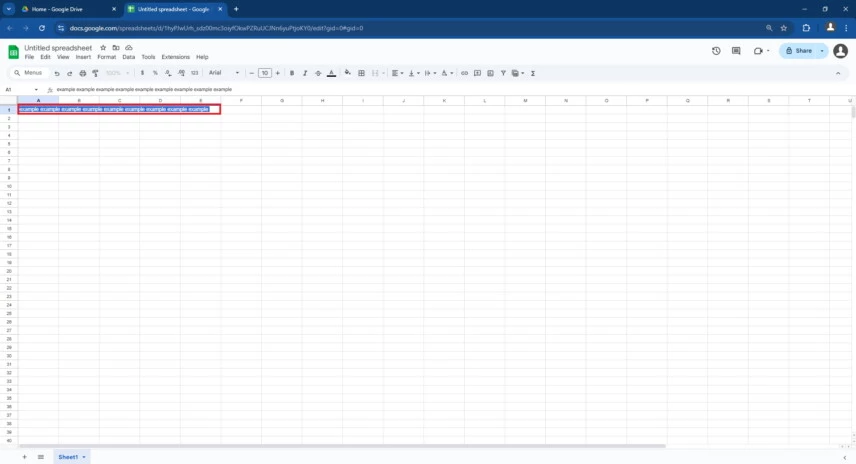Image resolution: width=856 pixels, height=464 pixels.
Task: Open the fill color bucket
Action: tap(347, 73)
